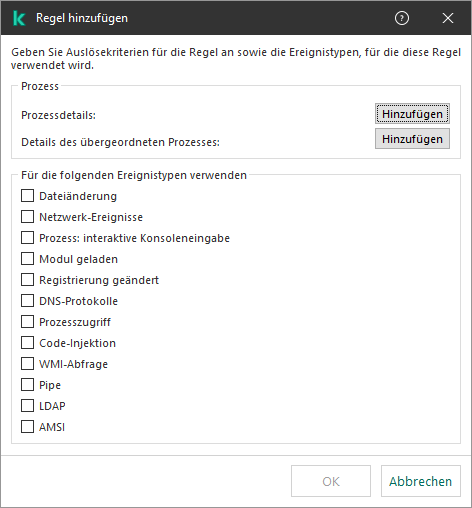Close the Regel hinzufügen dialog
The width and height of the screenshot is (472, 508).
(x=448, y=18)
